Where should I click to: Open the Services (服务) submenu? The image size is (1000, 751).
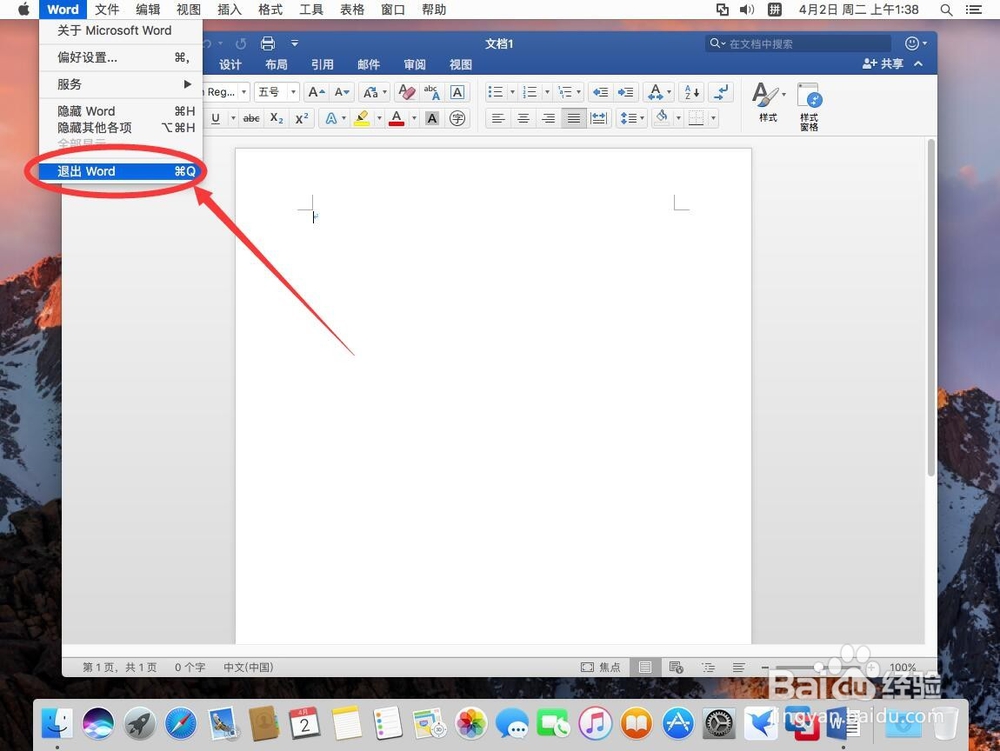coord(121,84)
